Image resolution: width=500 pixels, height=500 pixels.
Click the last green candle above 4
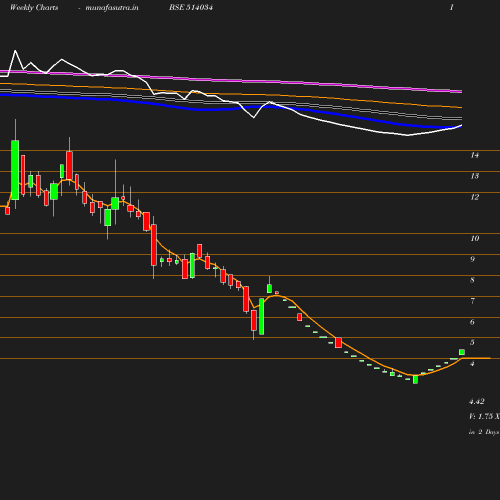pyautogui.click(x=462, y=352)
